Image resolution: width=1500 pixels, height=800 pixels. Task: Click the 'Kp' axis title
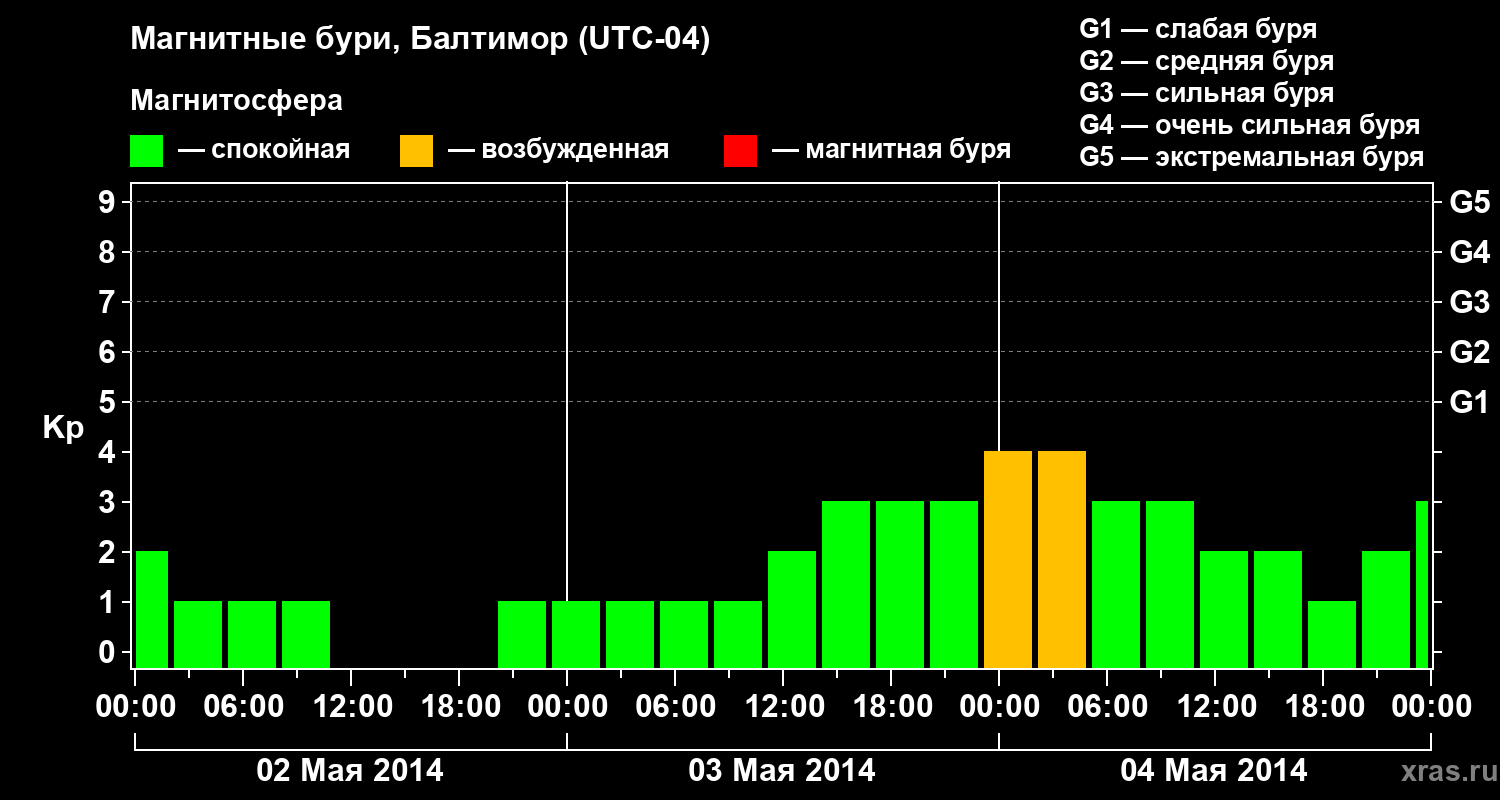pyautogui.click(x=63, y=428)
